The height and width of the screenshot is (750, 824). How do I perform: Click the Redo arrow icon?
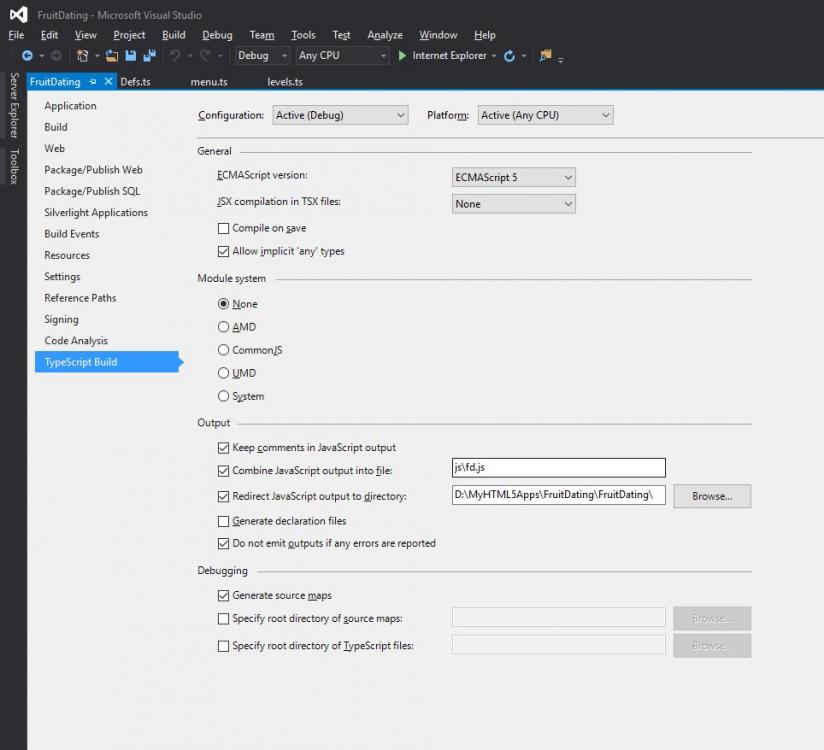point(205,56)
